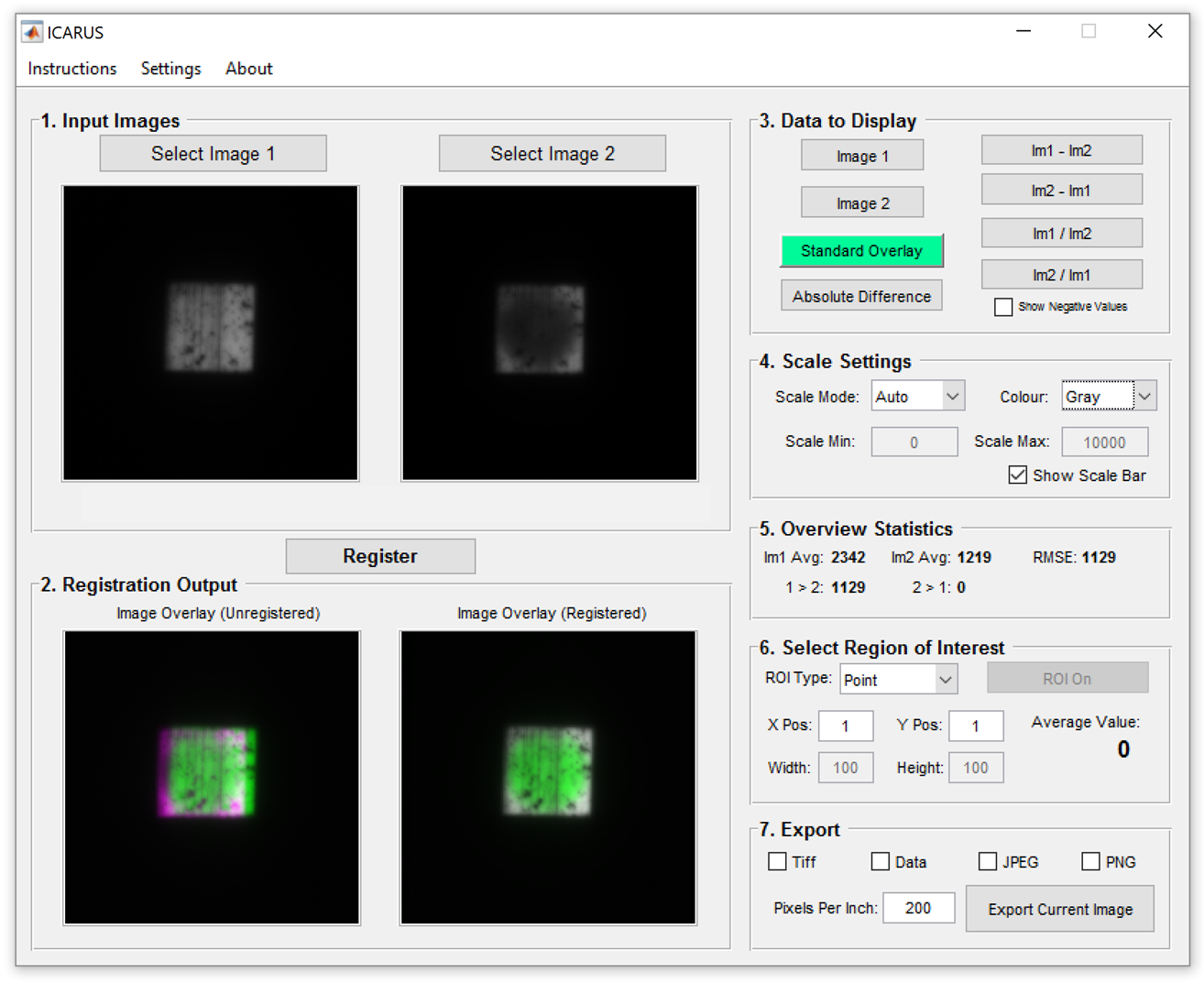This screenshot has height=983, width=1204.
Task: Click the Image 1 preview thumbnail
Action: pyautogui.click(x=211, y=333)
